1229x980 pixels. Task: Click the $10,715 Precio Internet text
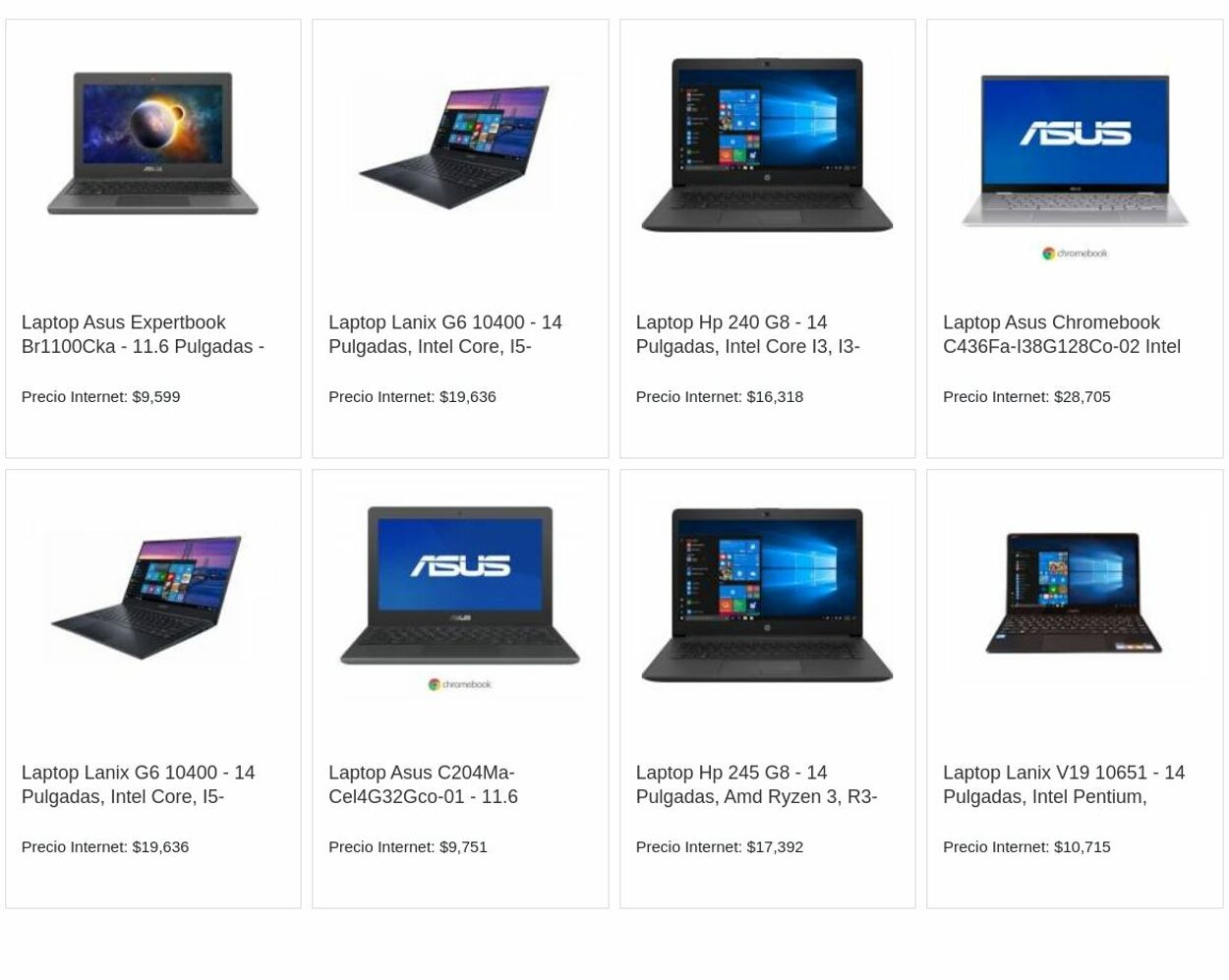click(x=1026, y=847)
